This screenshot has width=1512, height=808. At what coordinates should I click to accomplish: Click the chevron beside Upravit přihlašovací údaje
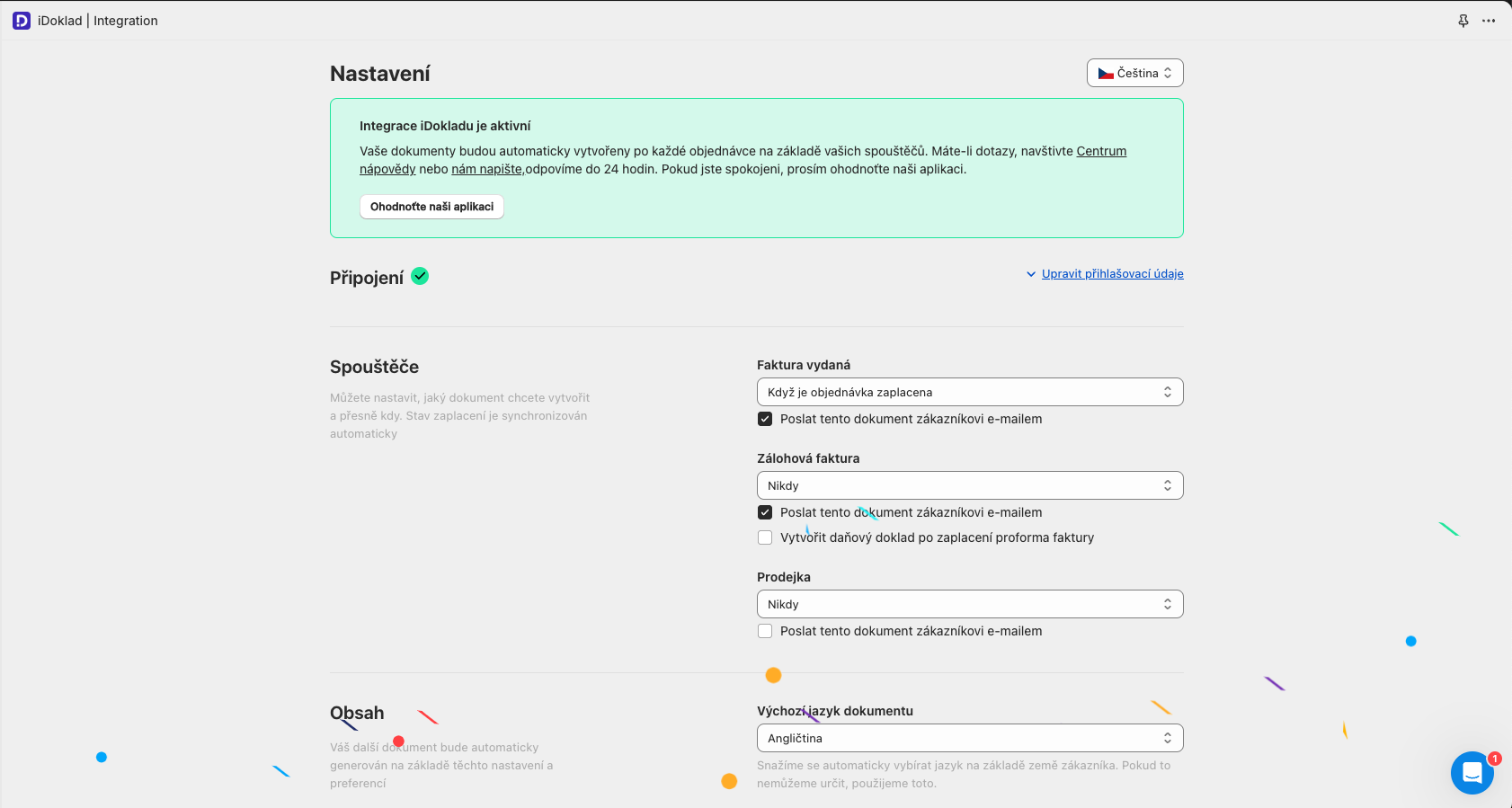1031,274
